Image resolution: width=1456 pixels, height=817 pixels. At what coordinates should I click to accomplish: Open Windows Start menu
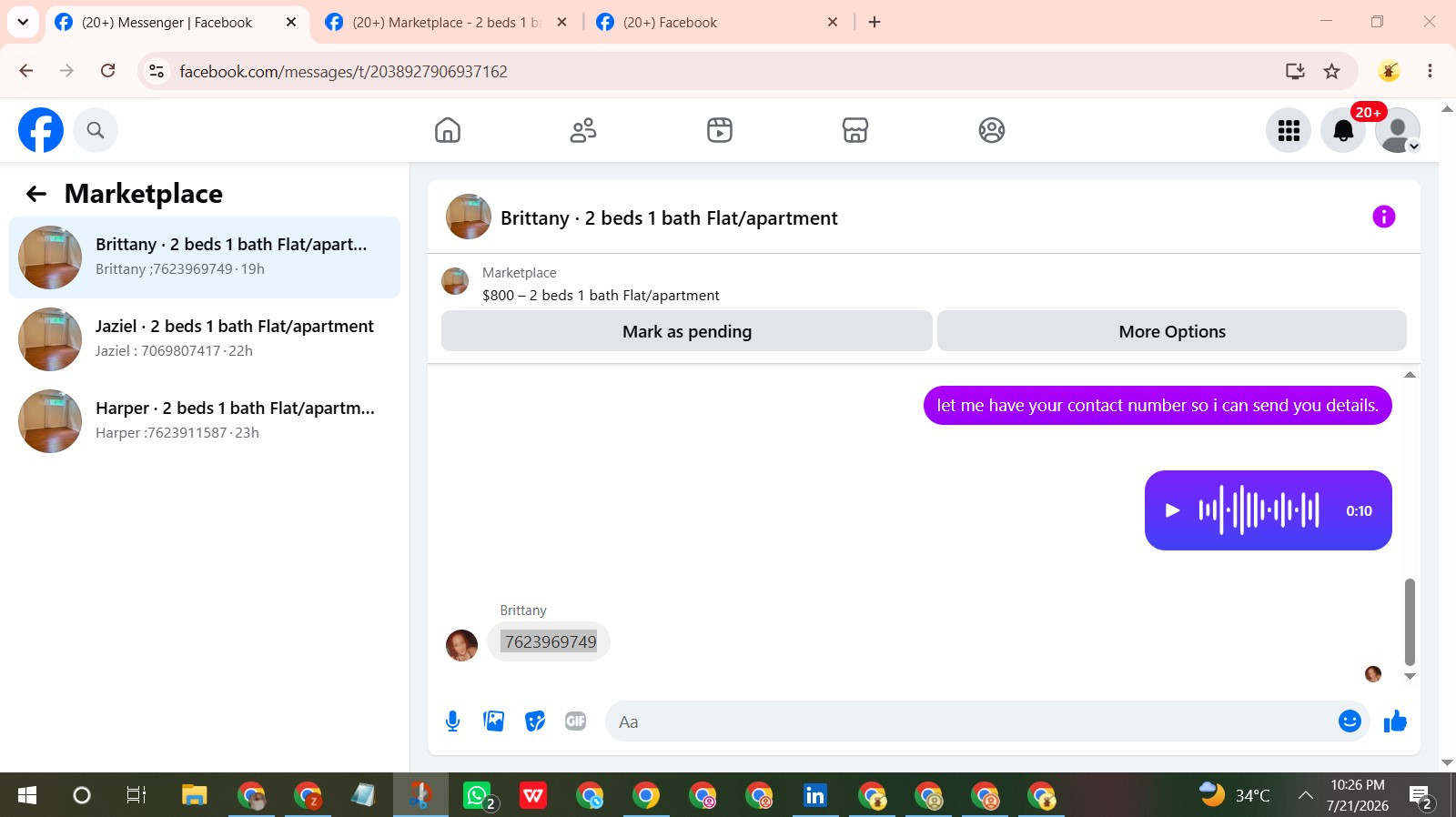(27, 796)
